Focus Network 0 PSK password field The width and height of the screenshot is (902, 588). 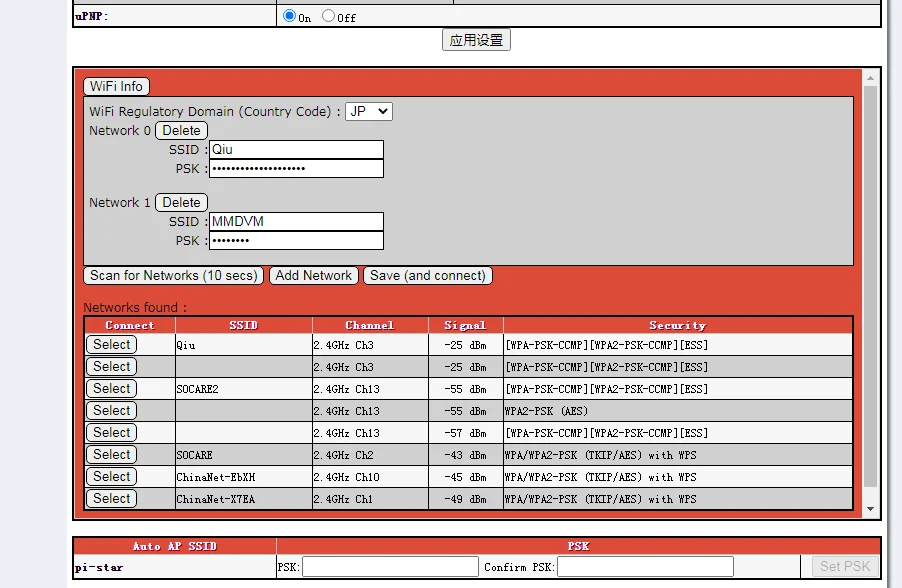296,169
